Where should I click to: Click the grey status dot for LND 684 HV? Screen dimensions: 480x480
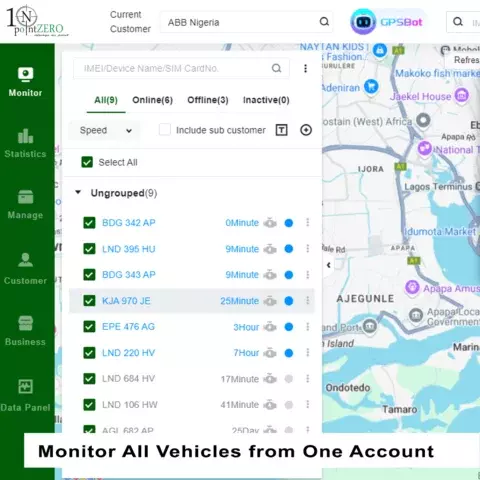[x=289, y=379]
